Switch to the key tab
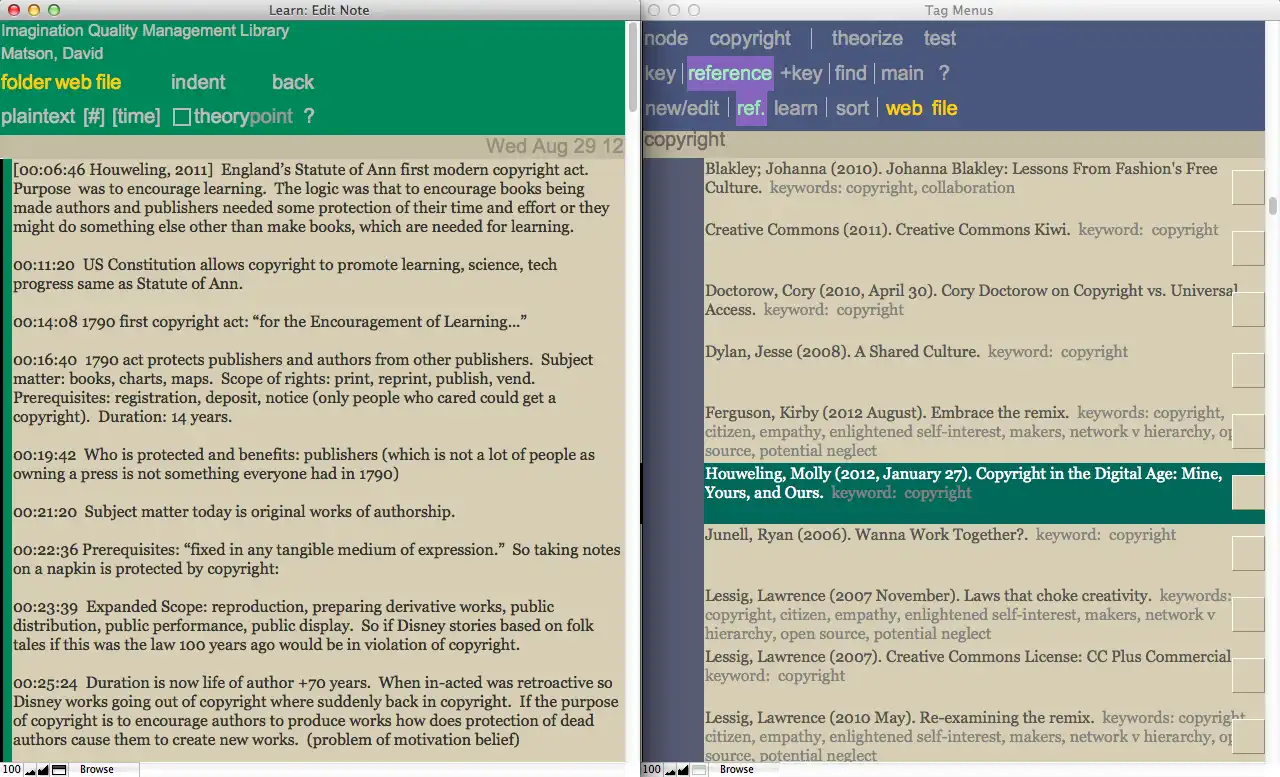Image resolution: width=1280 pixels, height=777 pixels. (660, 73)
